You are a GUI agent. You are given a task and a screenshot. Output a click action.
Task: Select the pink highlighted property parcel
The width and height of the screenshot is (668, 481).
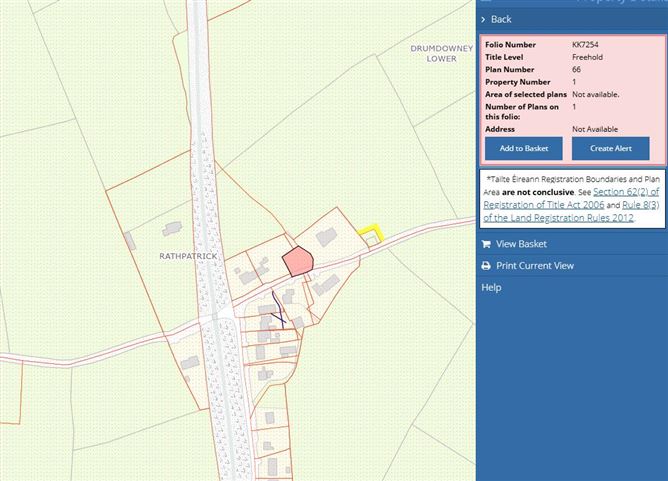(298, 262)
